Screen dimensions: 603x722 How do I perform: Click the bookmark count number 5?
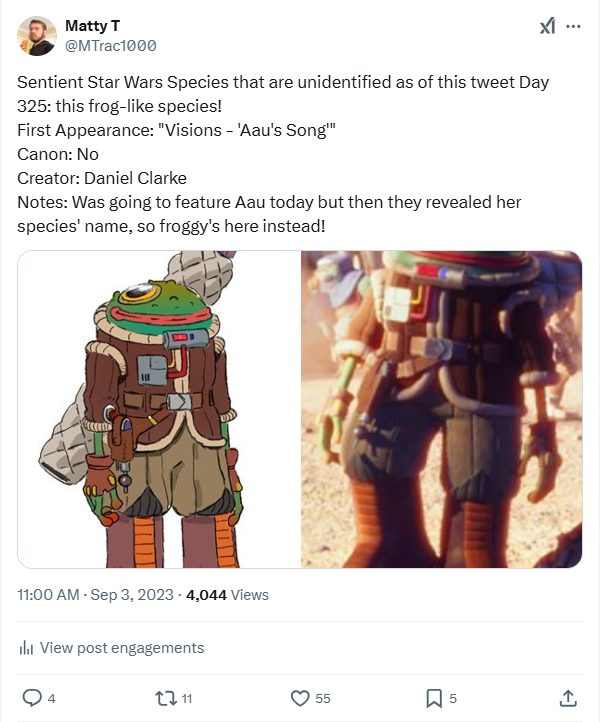click(x=453, y=698)
